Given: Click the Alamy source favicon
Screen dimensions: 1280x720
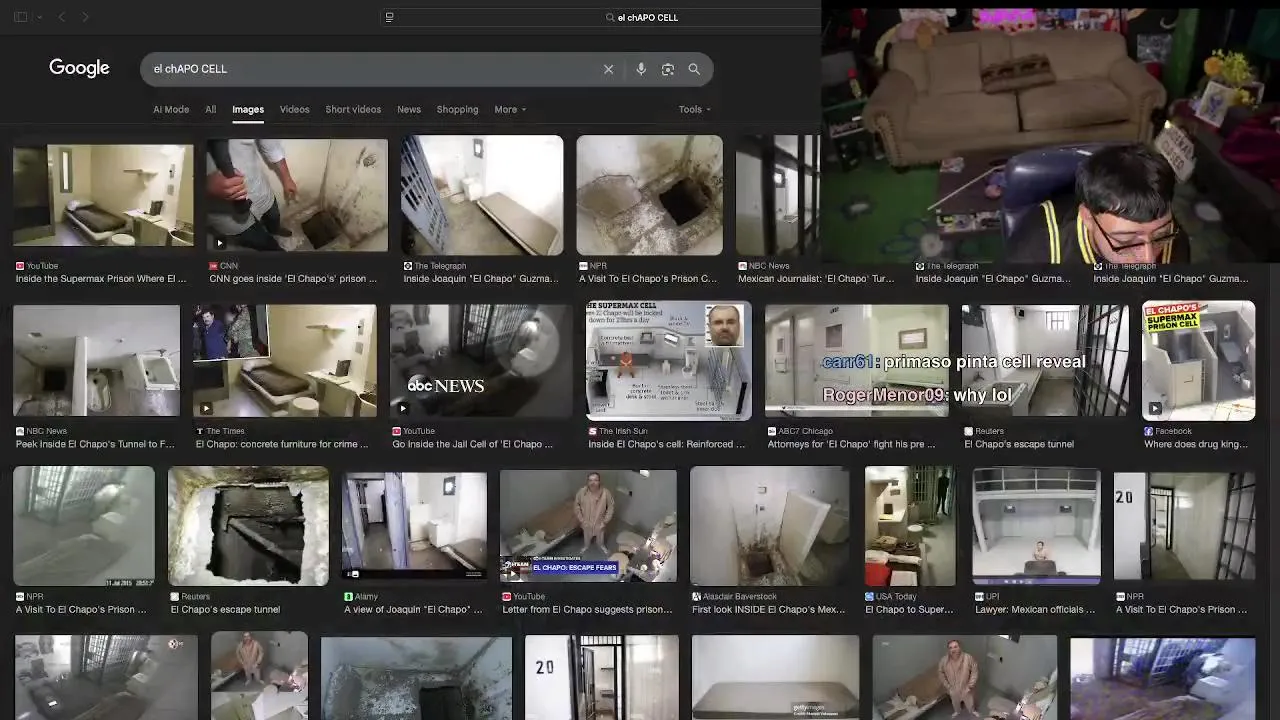Looking at the screenshot, I should tap(349, 596).
